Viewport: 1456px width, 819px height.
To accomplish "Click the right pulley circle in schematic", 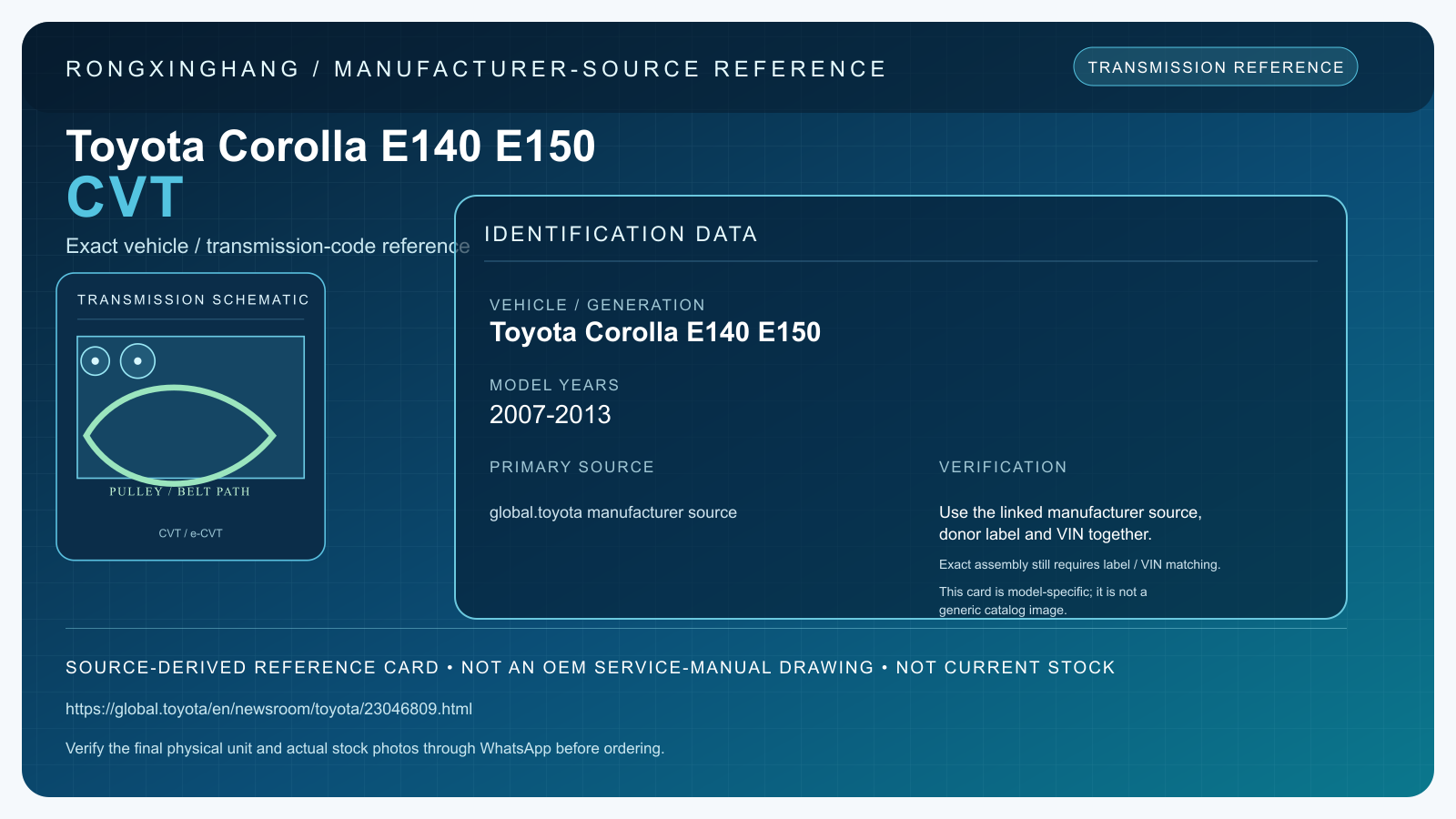I will pos(137,361).
